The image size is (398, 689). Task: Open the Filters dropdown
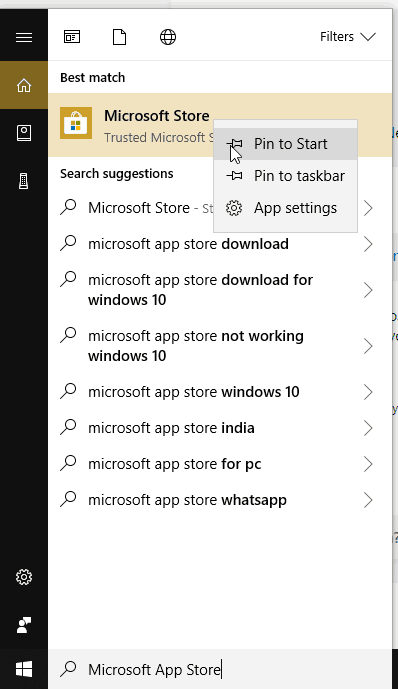pos(348,36)
